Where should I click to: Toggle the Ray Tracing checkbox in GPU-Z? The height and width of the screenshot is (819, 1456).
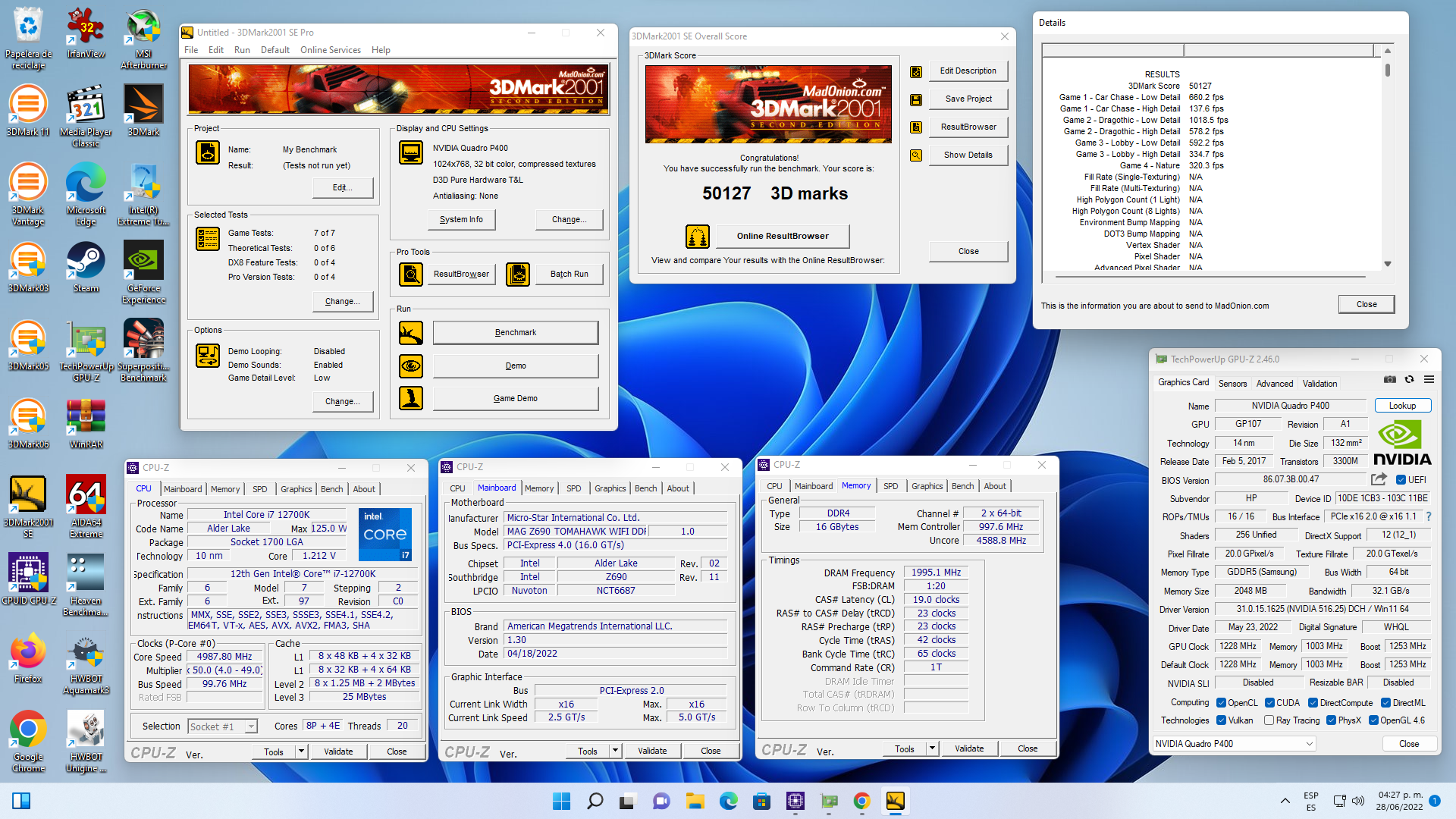pyautogui.click(x=1269, y=720)
